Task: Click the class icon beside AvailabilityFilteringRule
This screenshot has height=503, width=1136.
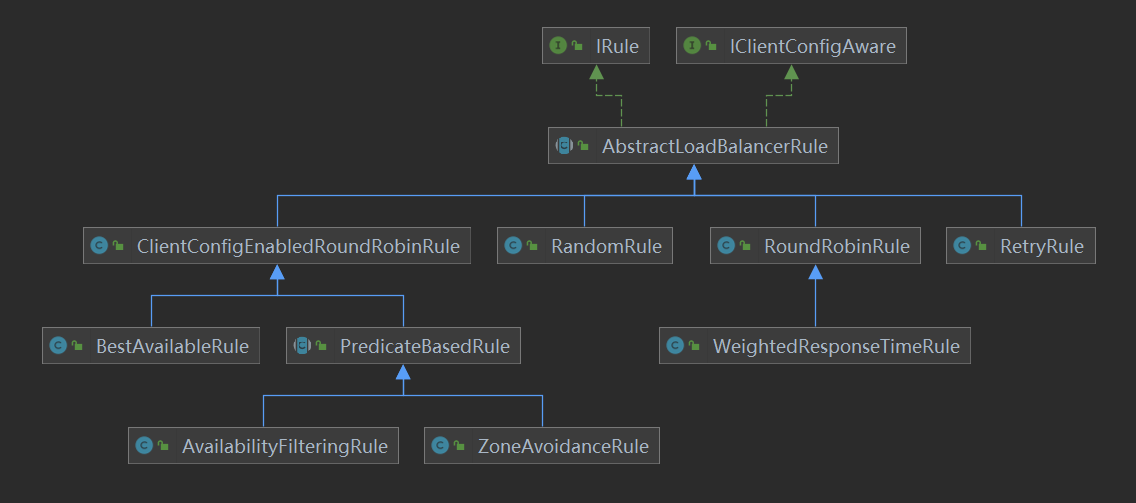Action: [x=144, y=446]
